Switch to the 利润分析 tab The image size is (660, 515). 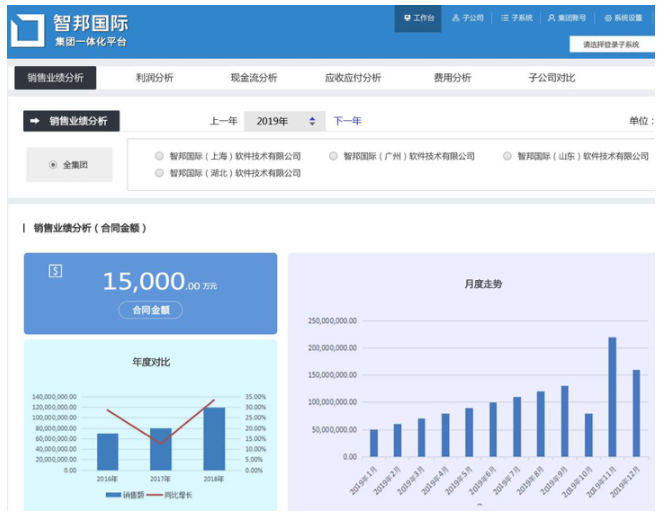click(154, 77)
